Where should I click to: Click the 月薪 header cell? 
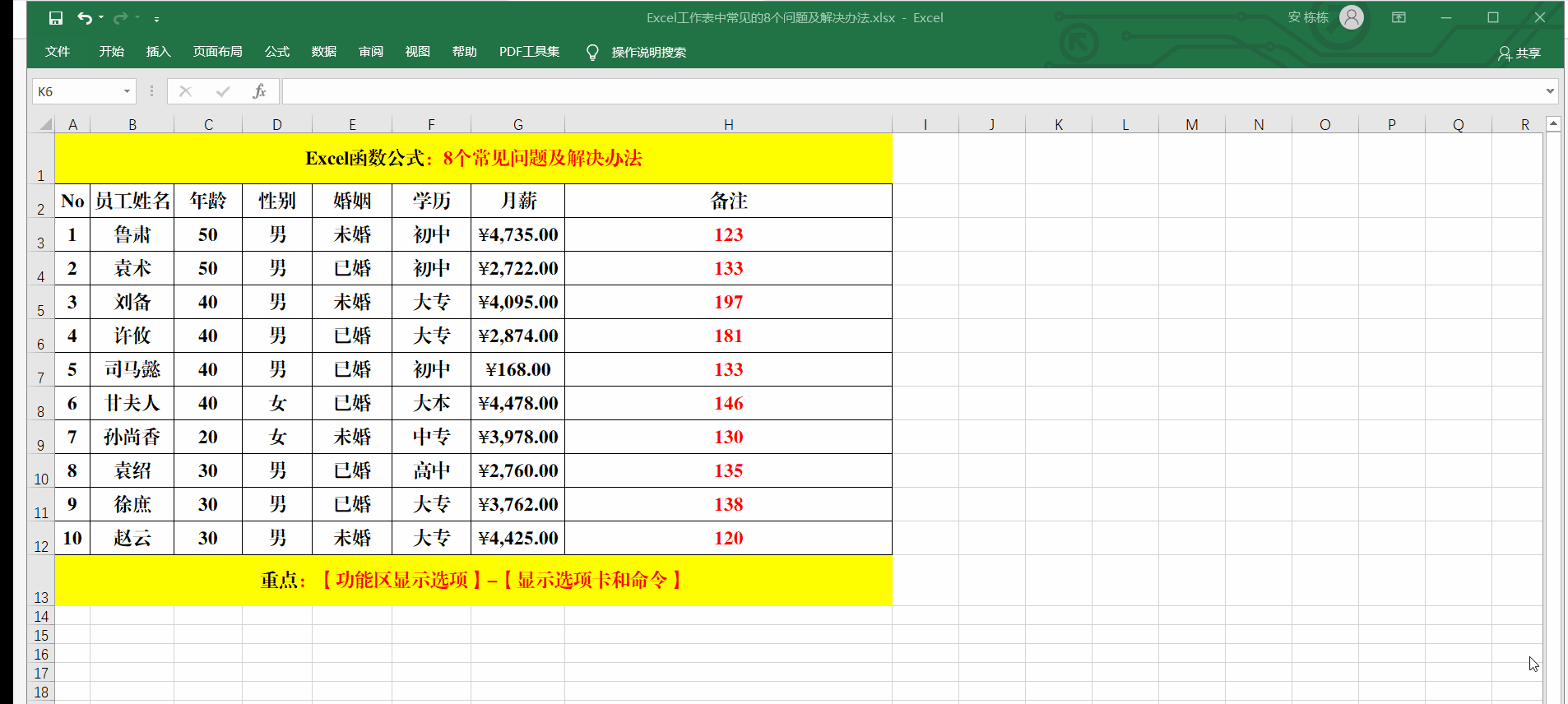pyautogui.click(x=518, y=201)
